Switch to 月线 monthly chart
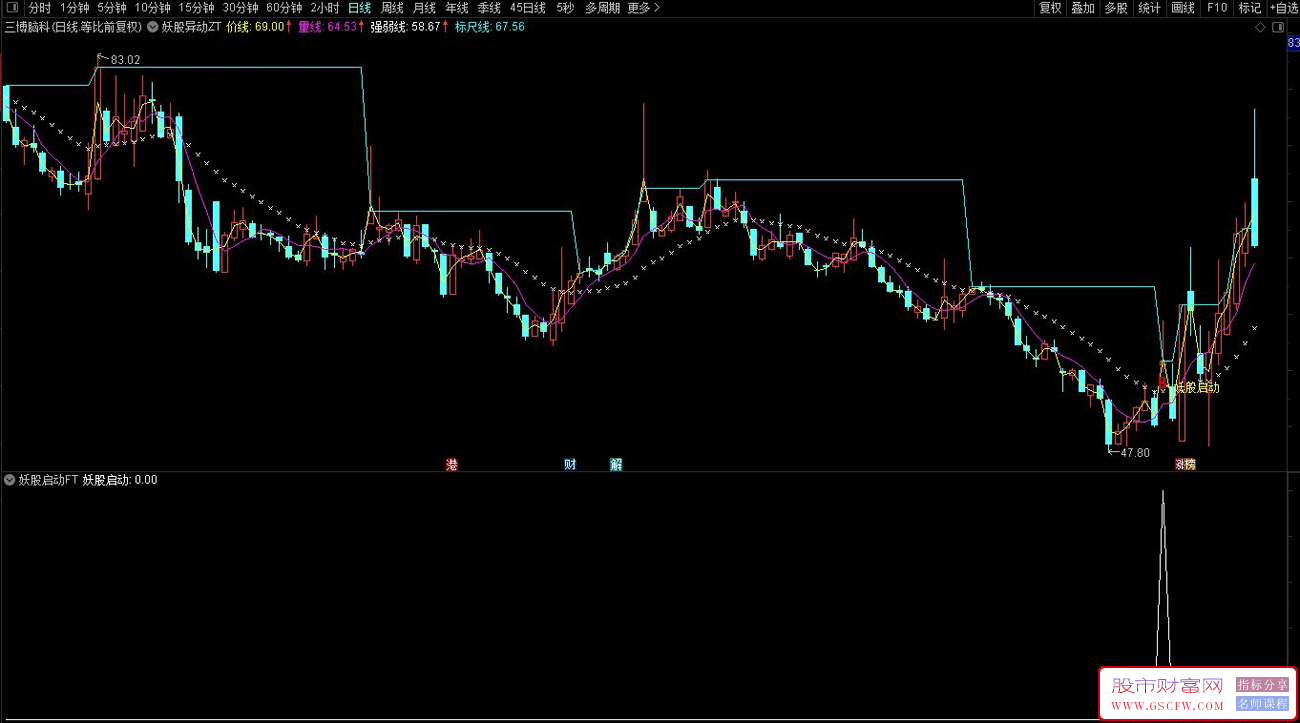1300x723 pixels. (424, 8)
